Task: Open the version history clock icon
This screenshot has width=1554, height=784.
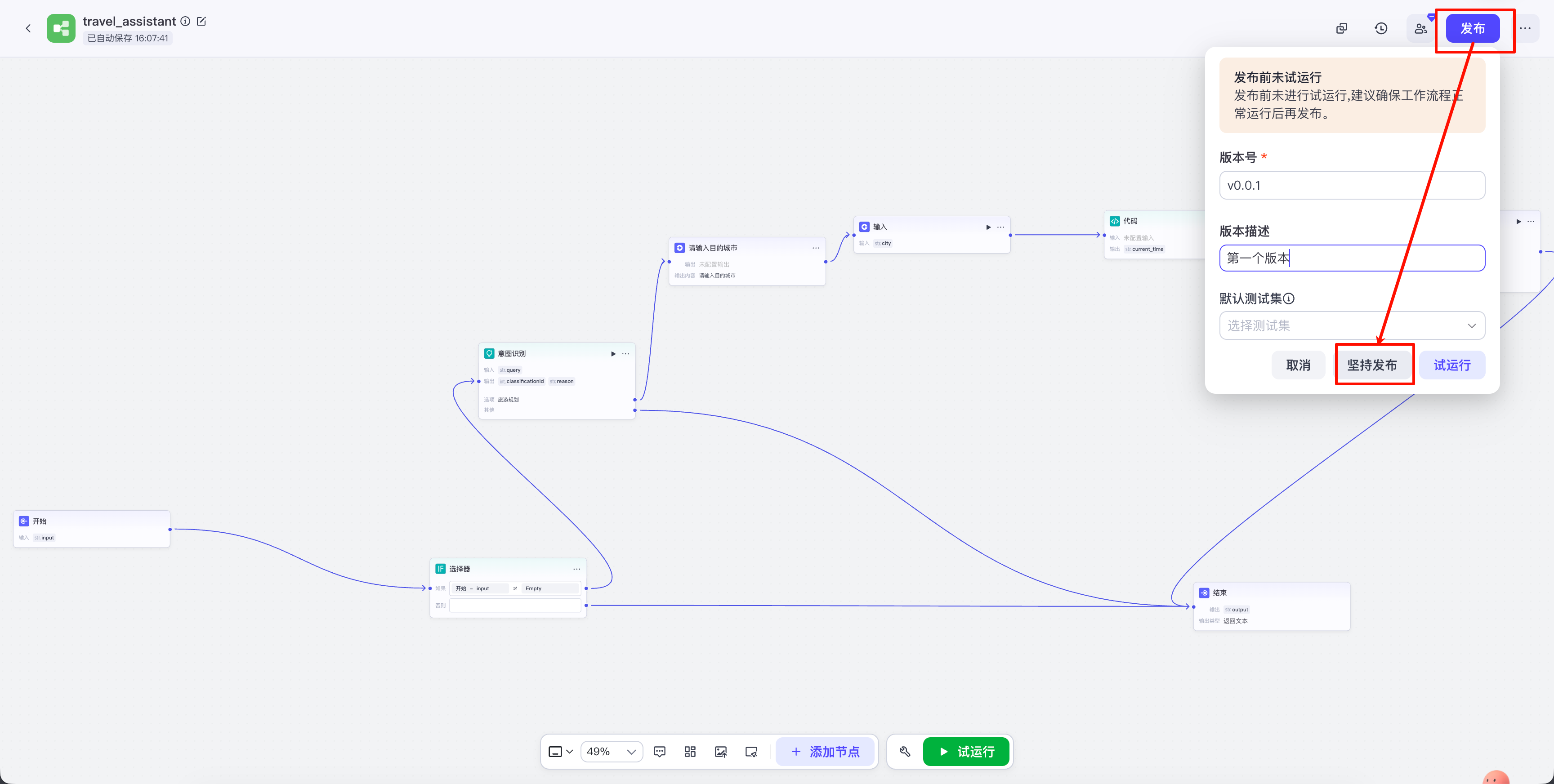Action: 1381,28
